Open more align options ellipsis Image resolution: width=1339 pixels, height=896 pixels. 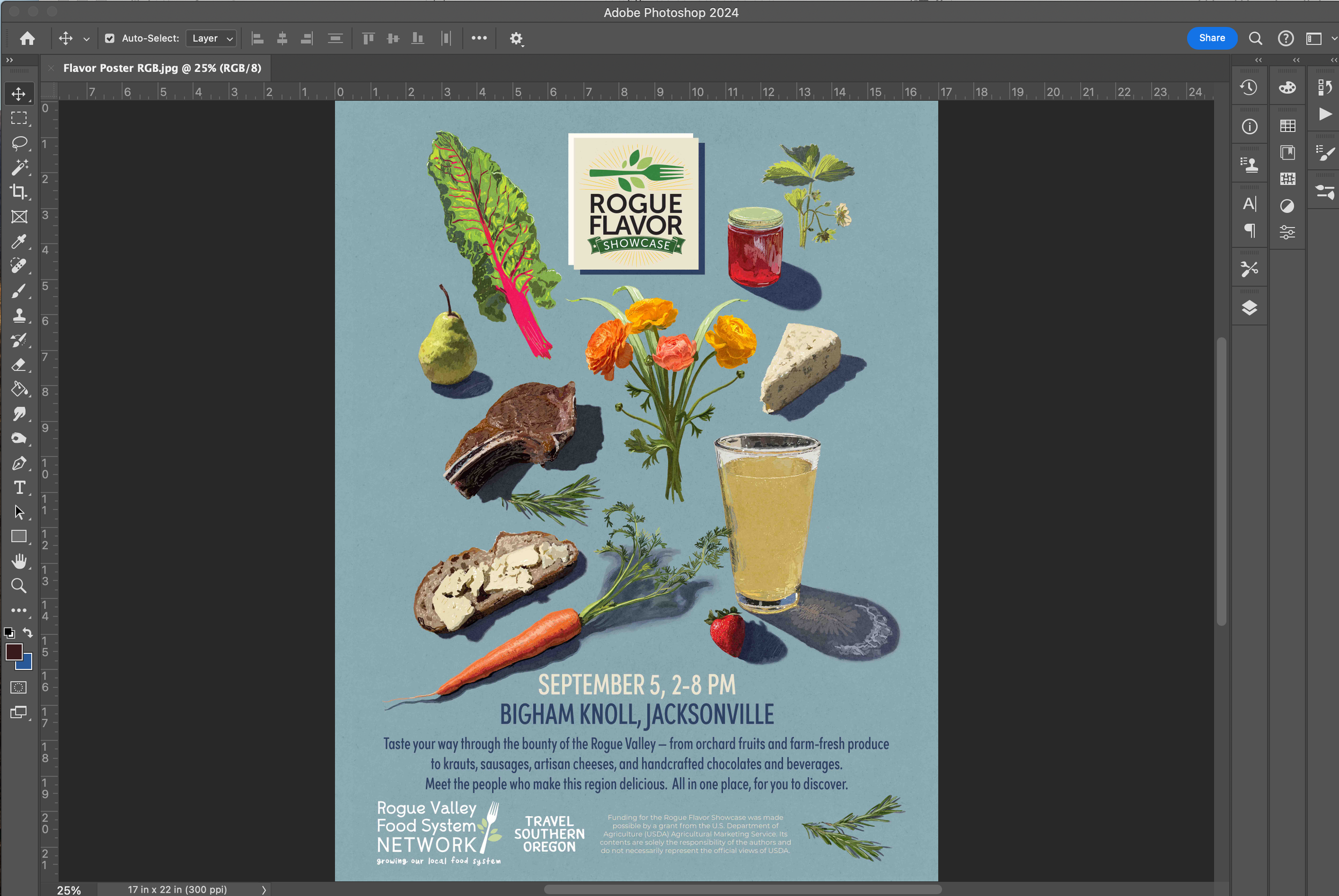coord(479,38)
